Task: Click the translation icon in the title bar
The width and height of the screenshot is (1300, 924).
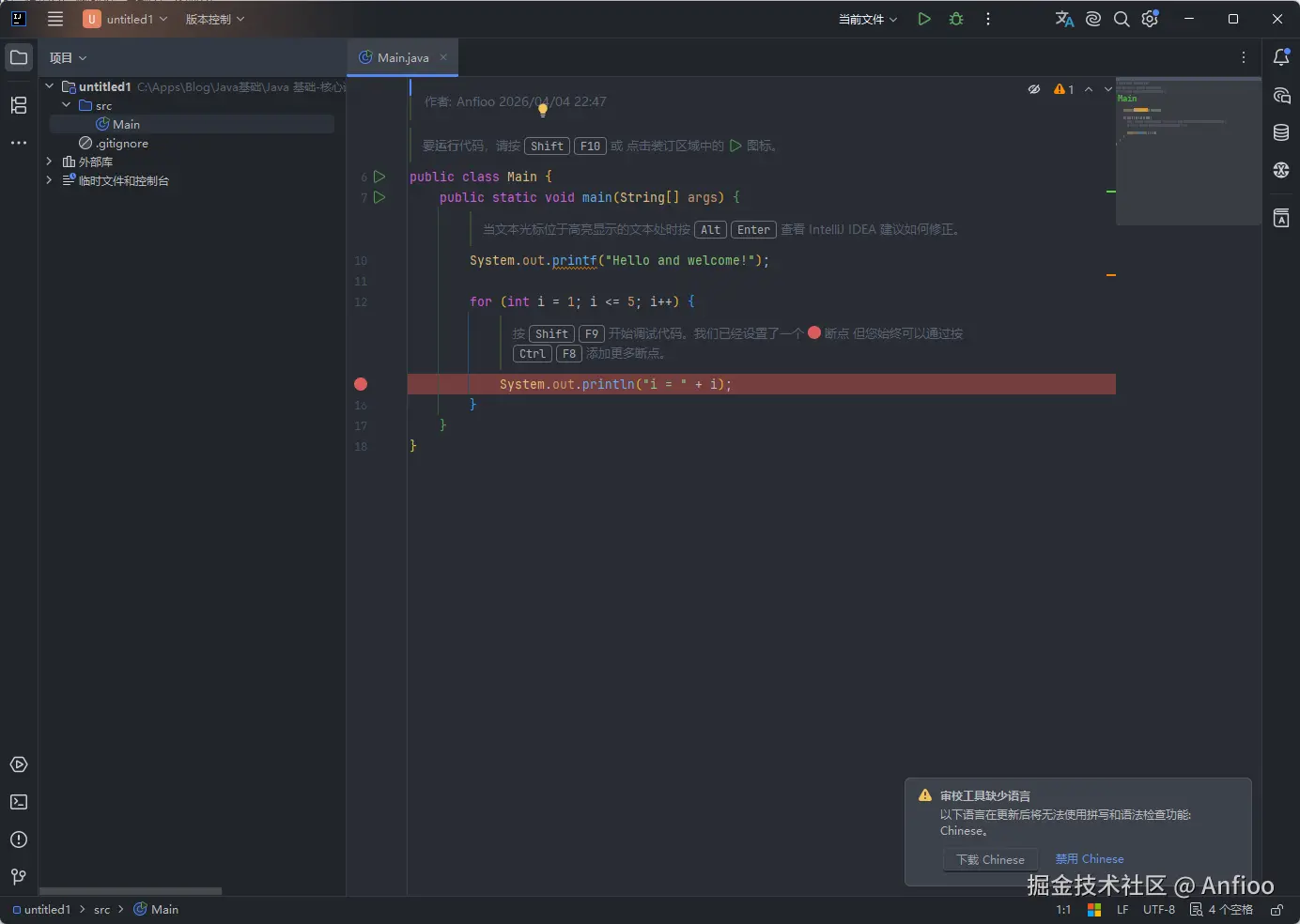Action: [1064, 19]
